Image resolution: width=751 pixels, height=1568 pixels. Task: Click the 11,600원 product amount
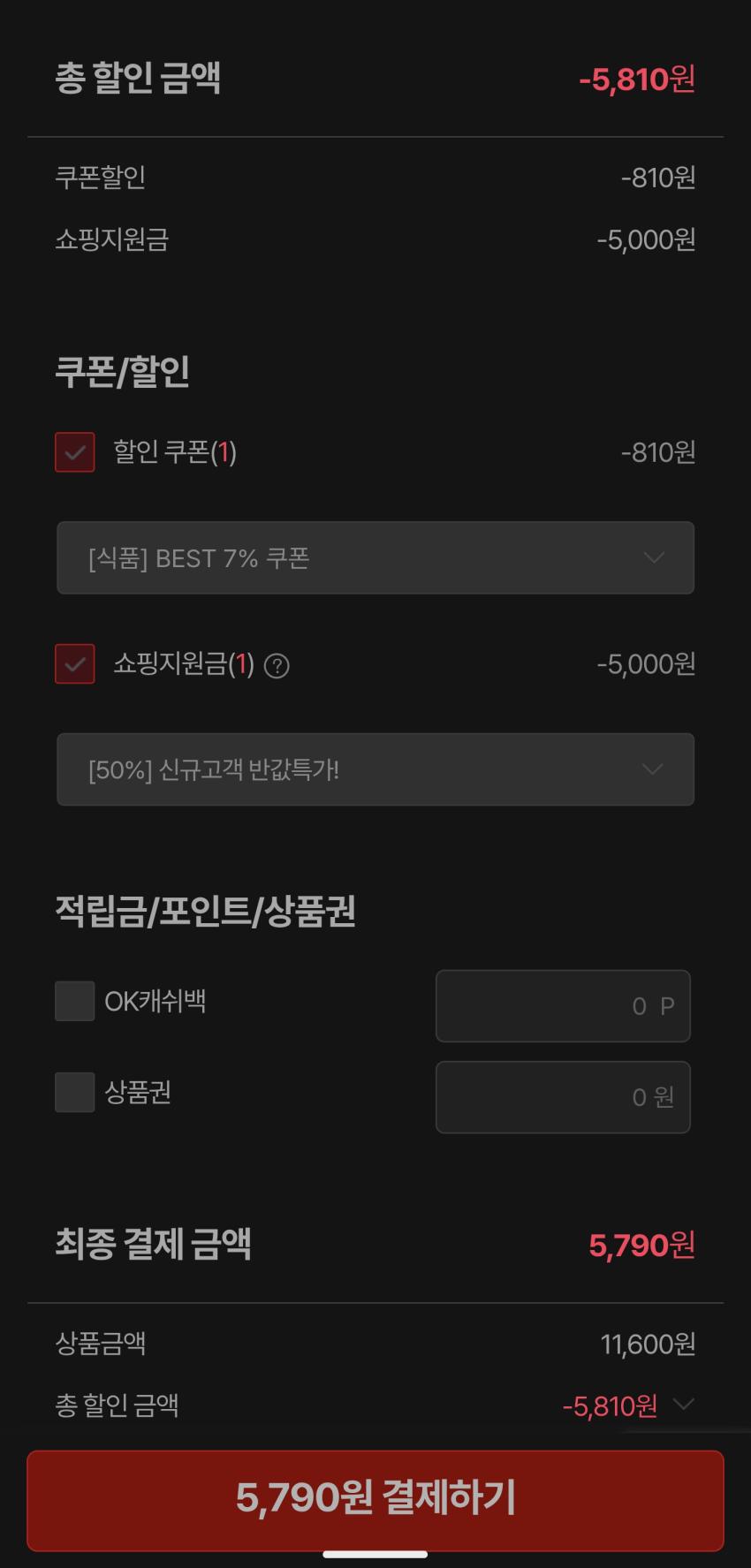(x=648, y=1344)
